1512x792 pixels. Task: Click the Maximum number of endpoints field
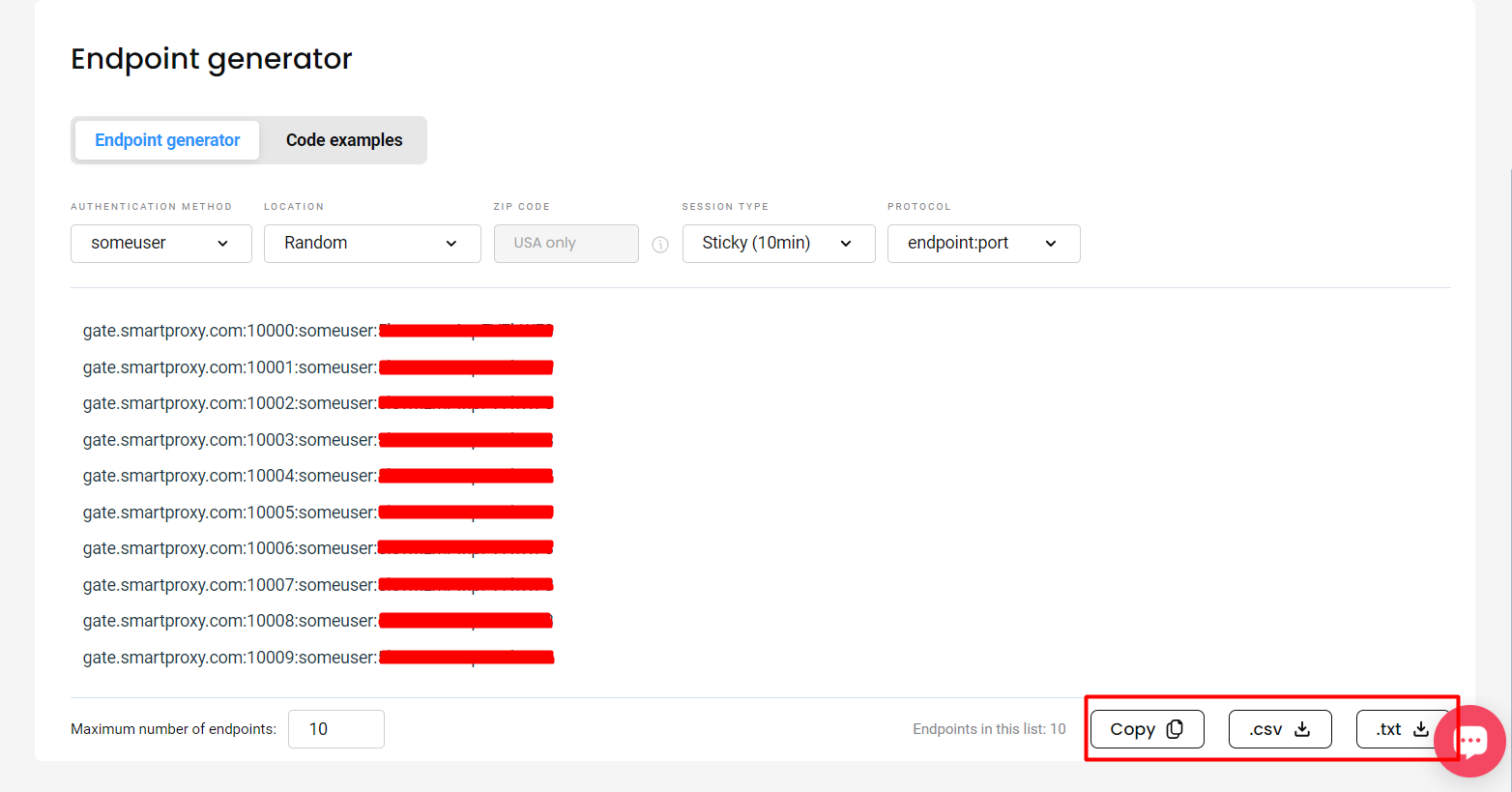click(336, 729)
